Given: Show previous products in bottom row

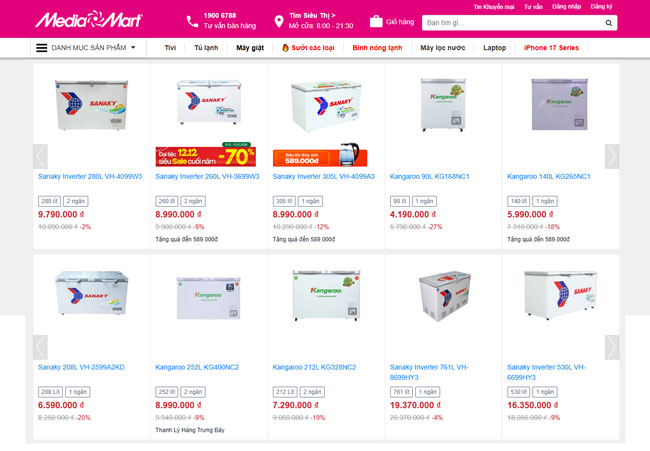Looking at the screenshot, I should point(40,347).
